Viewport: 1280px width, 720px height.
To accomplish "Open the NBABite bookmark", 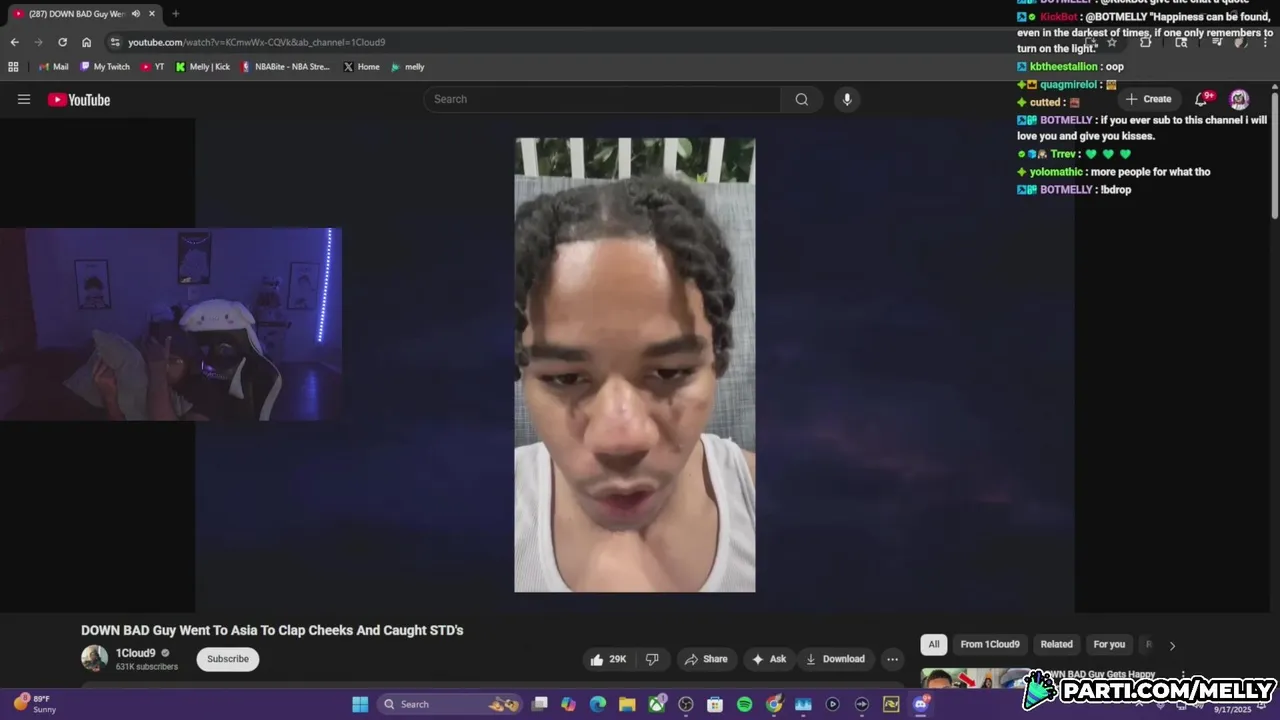I will click(285, 67).
